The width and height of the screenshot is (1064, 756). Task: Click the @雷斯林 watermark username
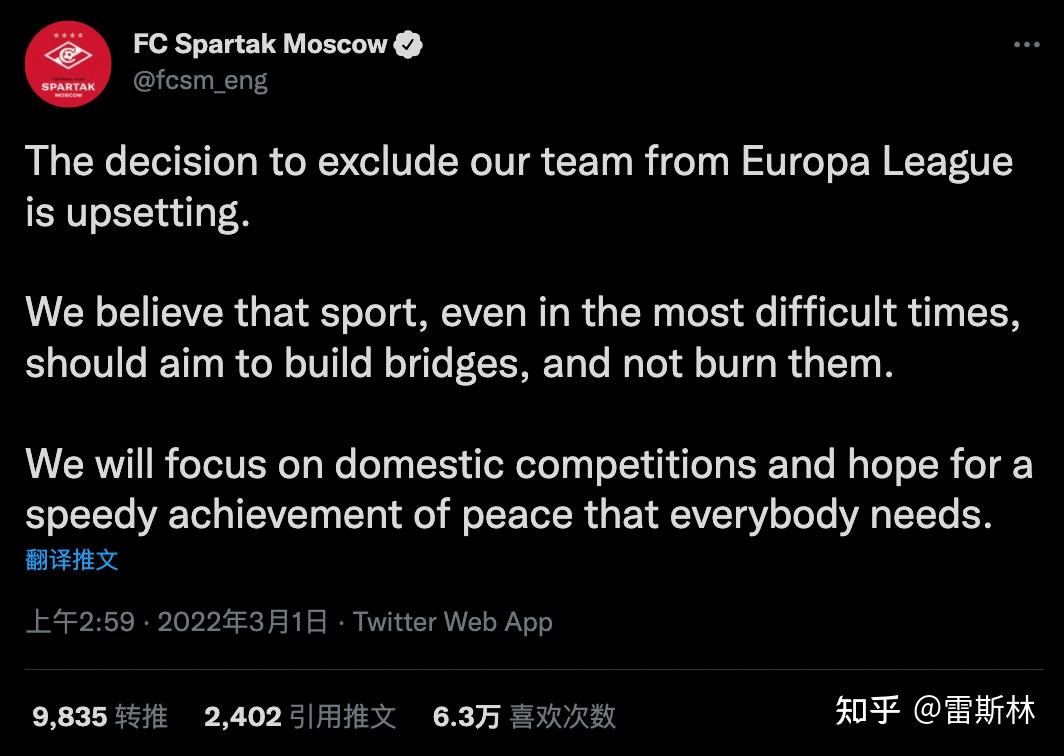tap(974, 710)
